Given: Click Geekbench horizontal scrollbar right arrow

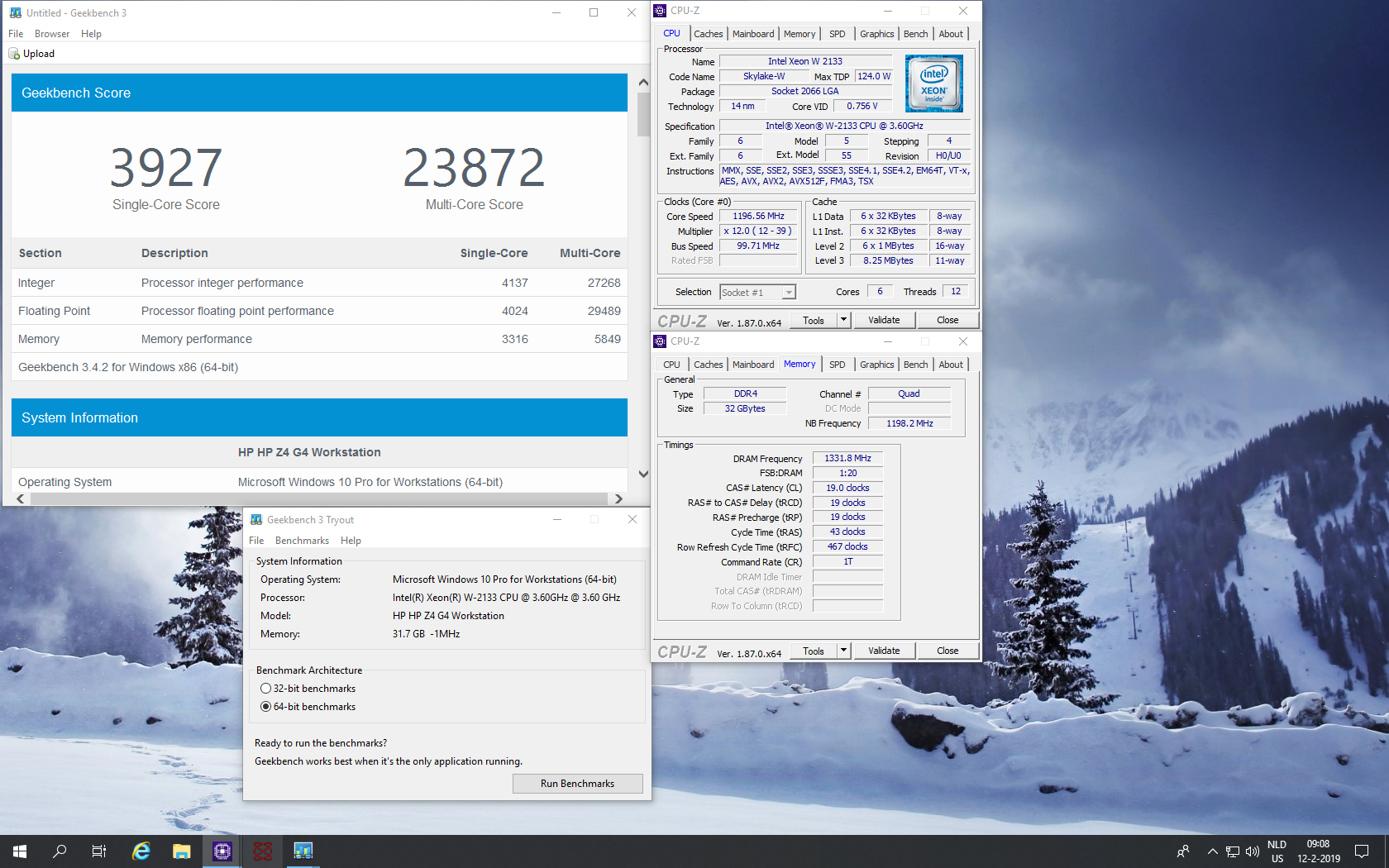Looking at the screenshot, I should [618, 498].
